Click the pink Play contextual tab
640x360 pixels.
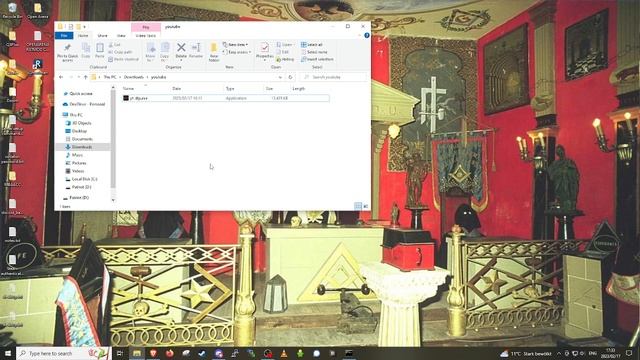(x=146, y=27)
